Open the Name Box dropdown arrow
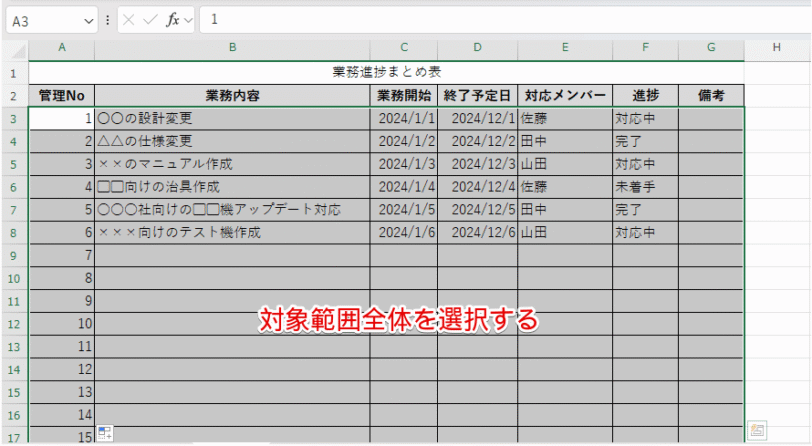The image size is (812, 446). click(x=89, y=21)
